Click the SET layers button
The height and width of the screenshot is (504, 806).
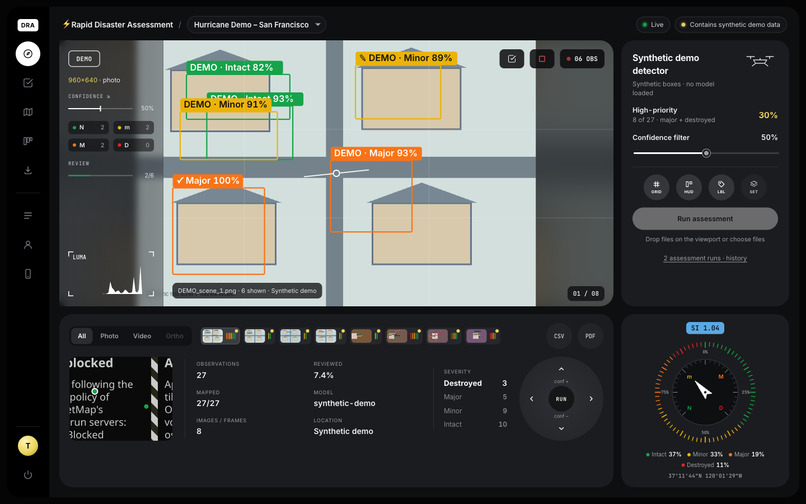754,187
